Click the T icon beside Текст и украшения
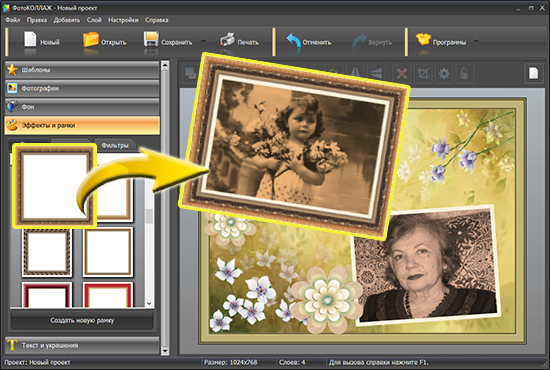 [x=12, y=345]
